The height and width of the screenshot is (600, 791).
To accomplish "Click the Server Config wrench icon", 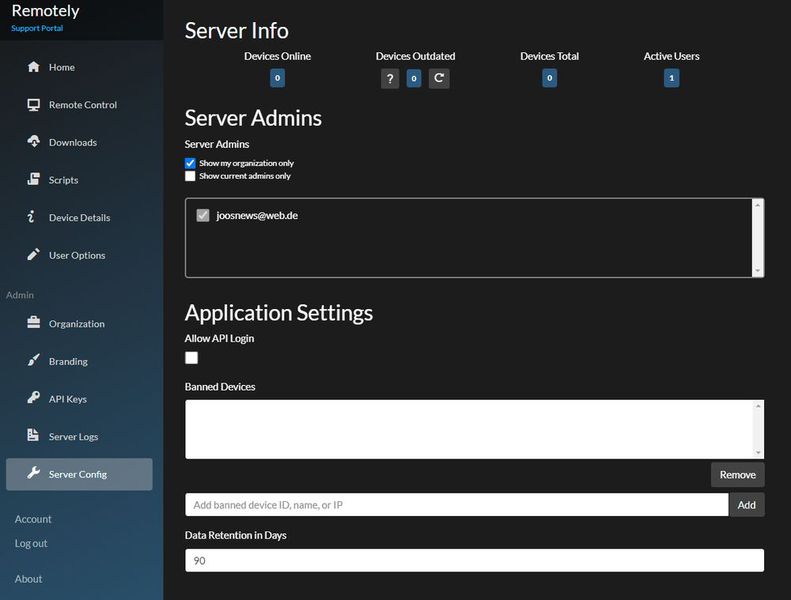I will (x=33, y=473).
